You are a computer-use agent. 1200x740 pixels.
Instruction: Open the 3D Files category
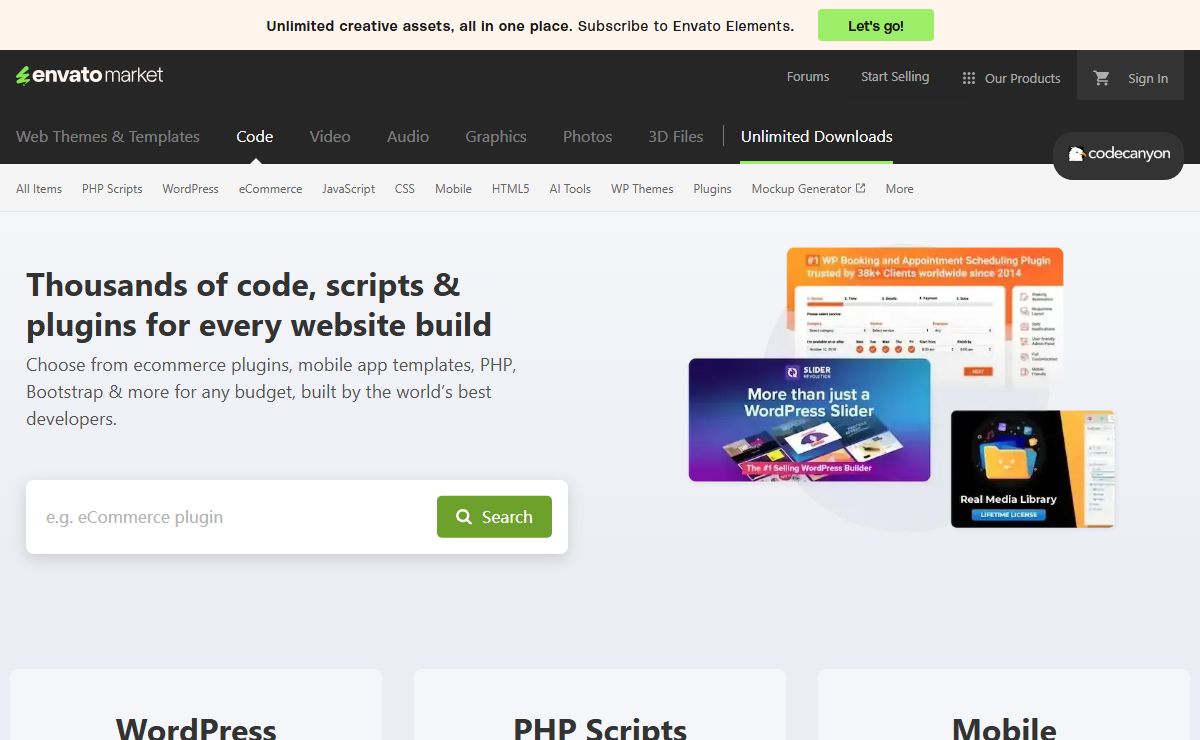pyautogui.click(x=676, y=137)
